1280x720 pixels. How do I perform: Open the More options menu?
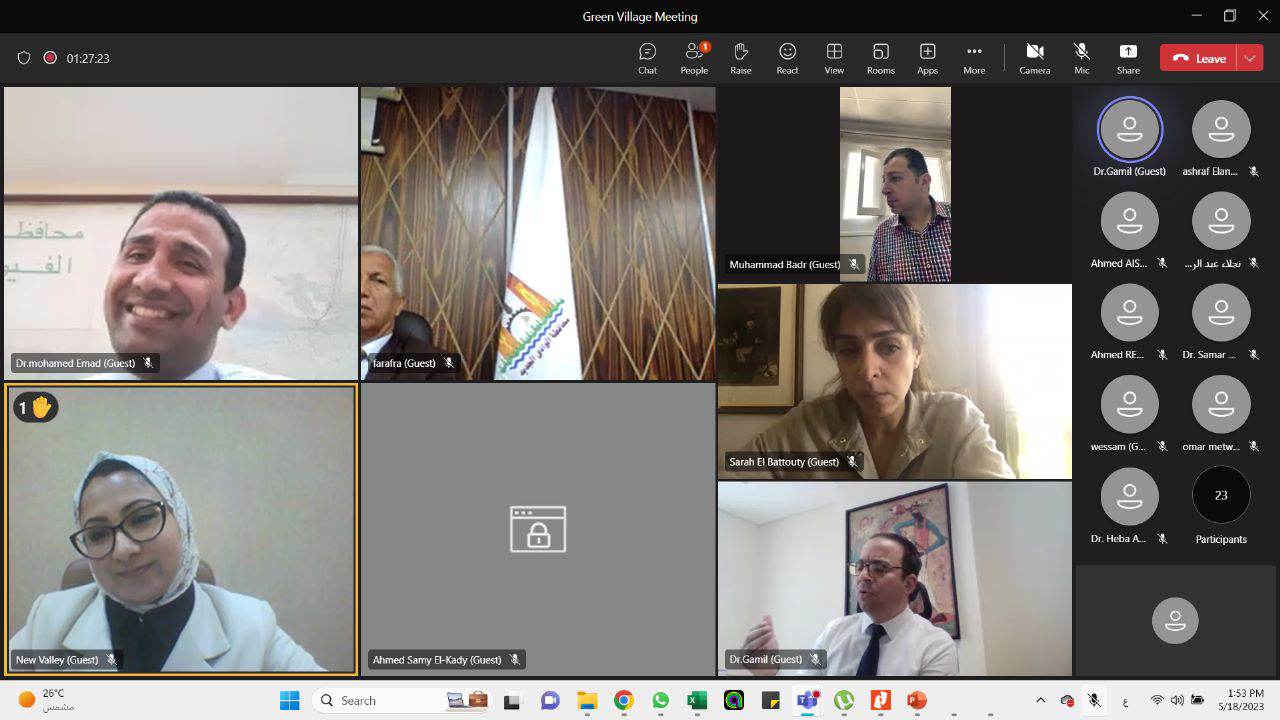[x=974, y=58]
